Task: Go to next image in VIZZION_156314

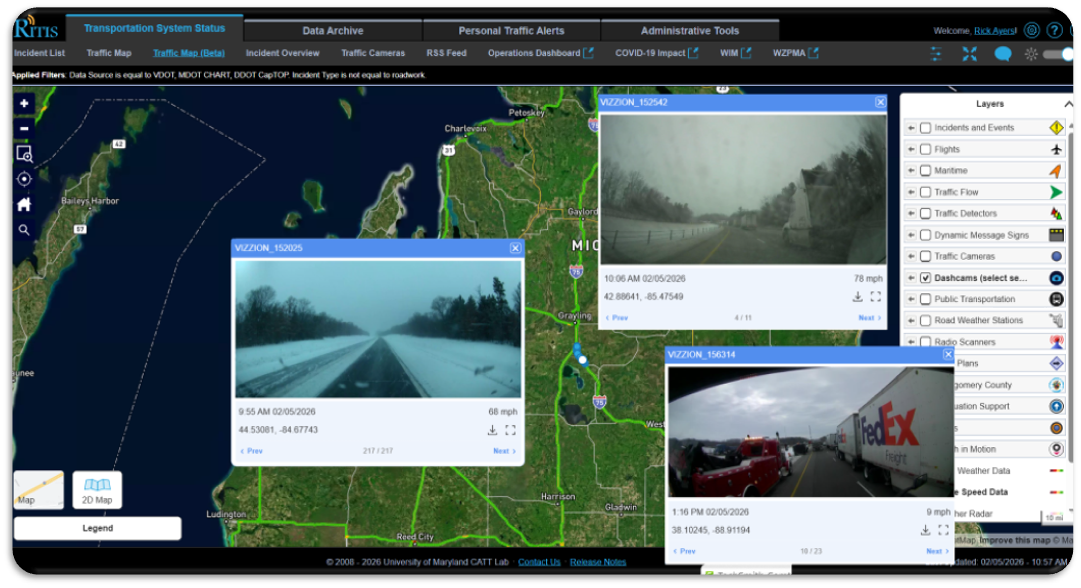Action: (936, 551)
